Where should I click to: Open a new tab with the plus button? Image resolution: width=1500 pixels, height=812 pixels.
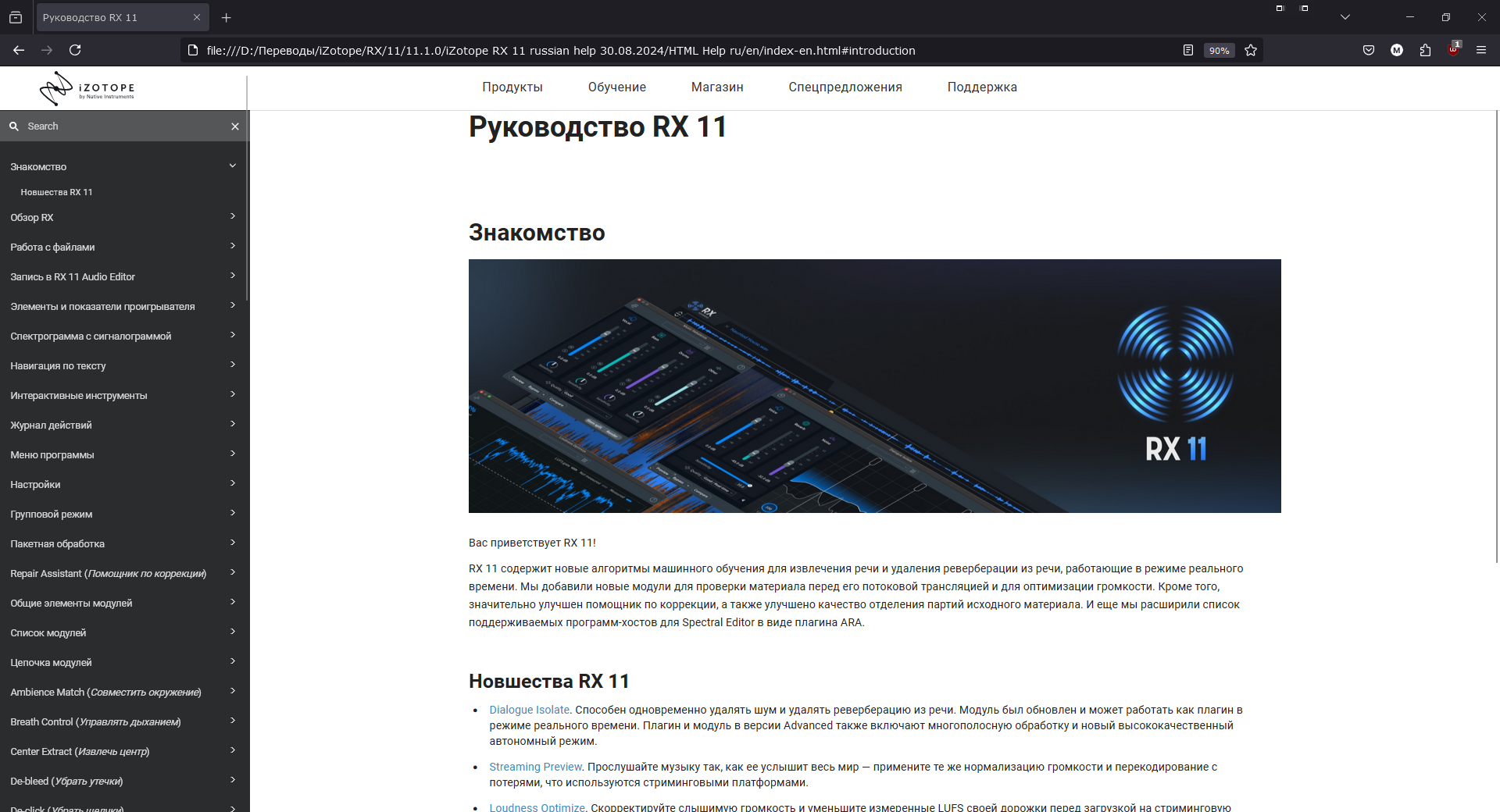click(227, 17)
